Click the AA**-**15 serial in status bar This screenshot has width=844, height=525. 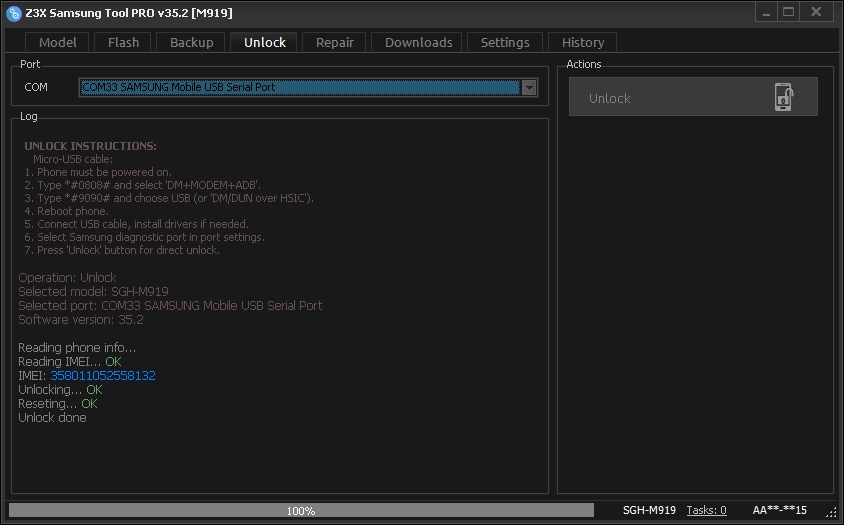[x=779, y=510]
